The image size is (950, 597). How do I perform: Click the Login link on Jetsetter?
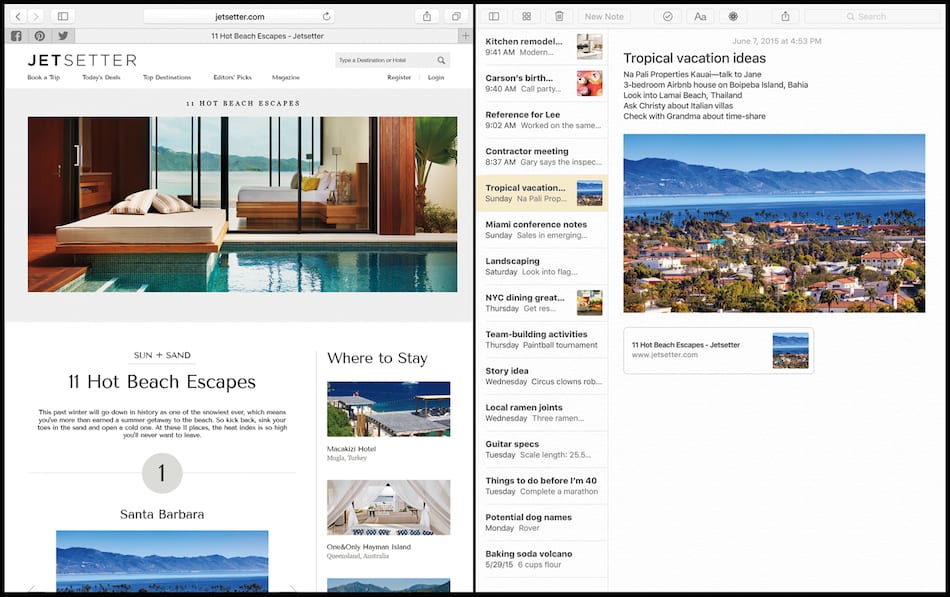[436, 77]
